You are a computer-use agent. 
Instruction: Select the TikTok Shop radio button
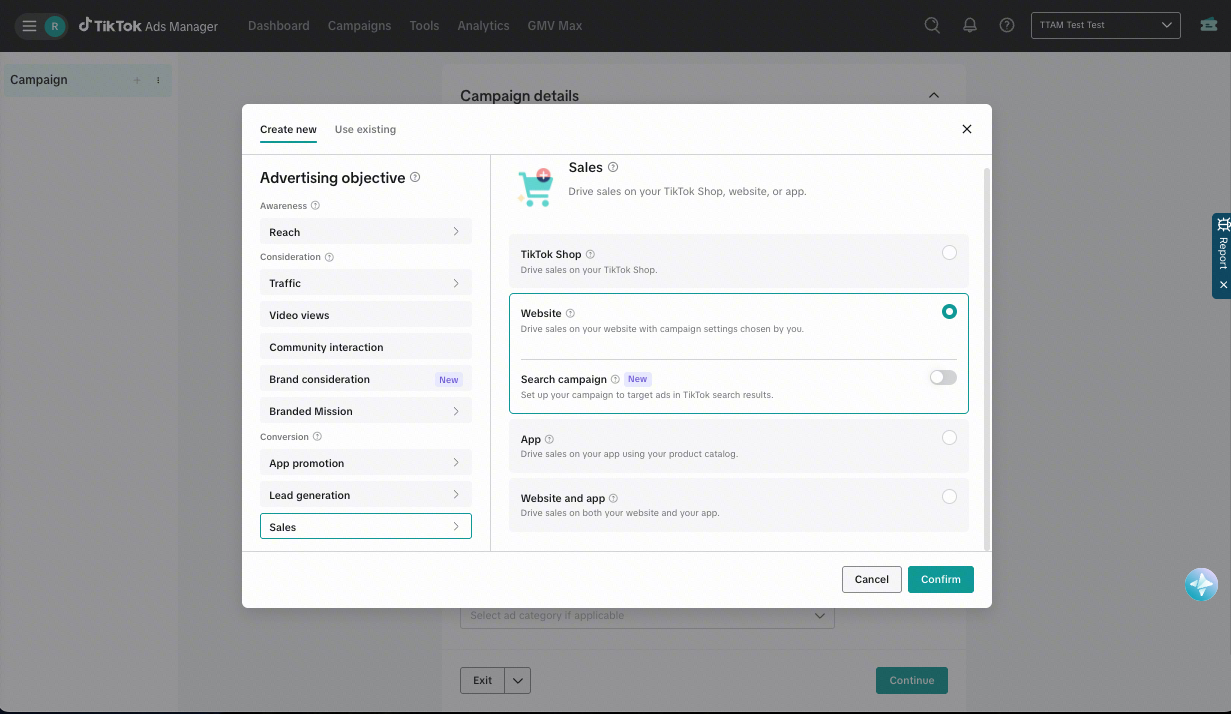click(949, 253)
